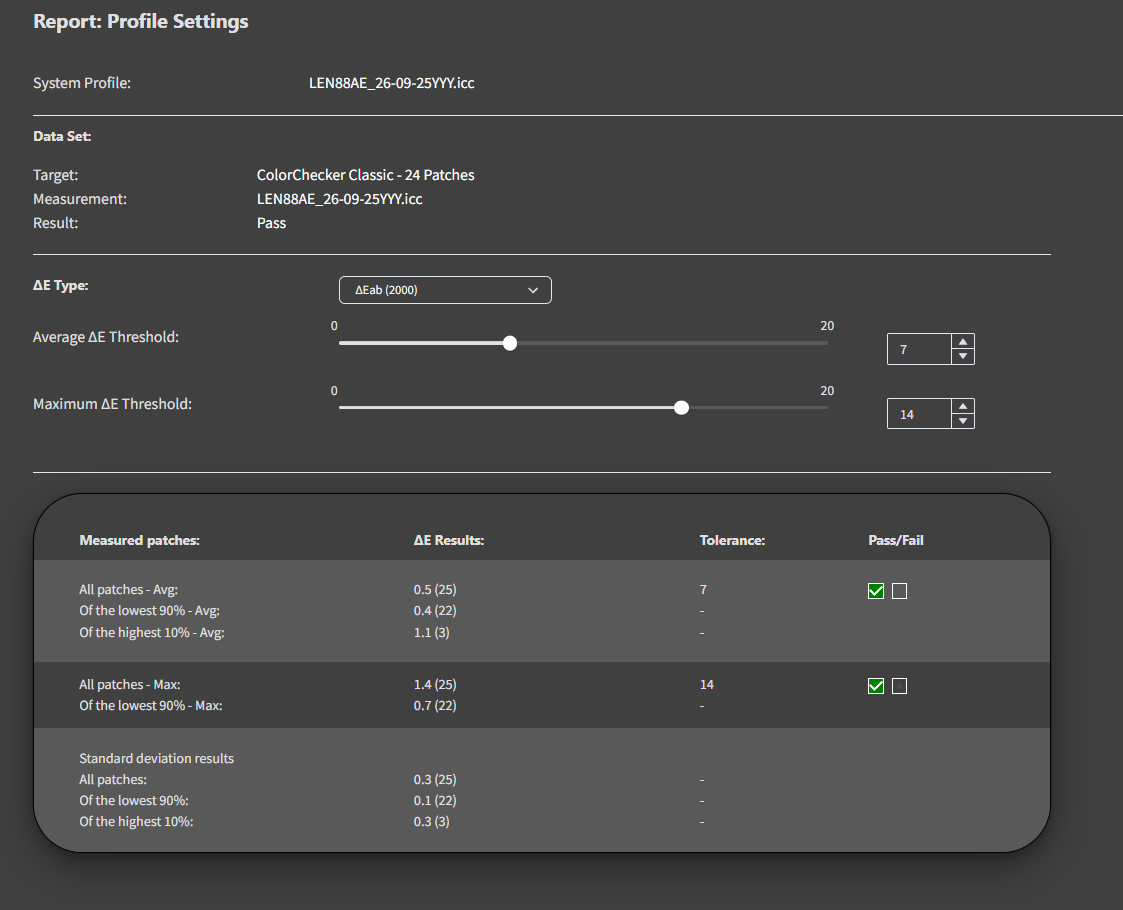Increase the Maximum ΔE Threshold value with the up arrow

[x=963, y=406]
